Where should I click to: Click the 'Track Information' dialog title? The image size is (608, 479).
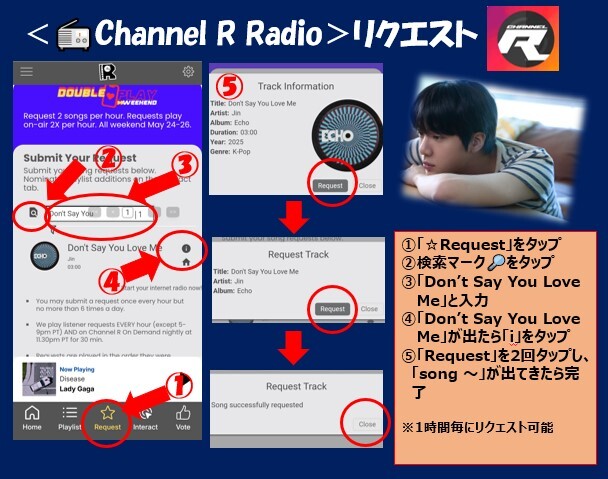296,86
